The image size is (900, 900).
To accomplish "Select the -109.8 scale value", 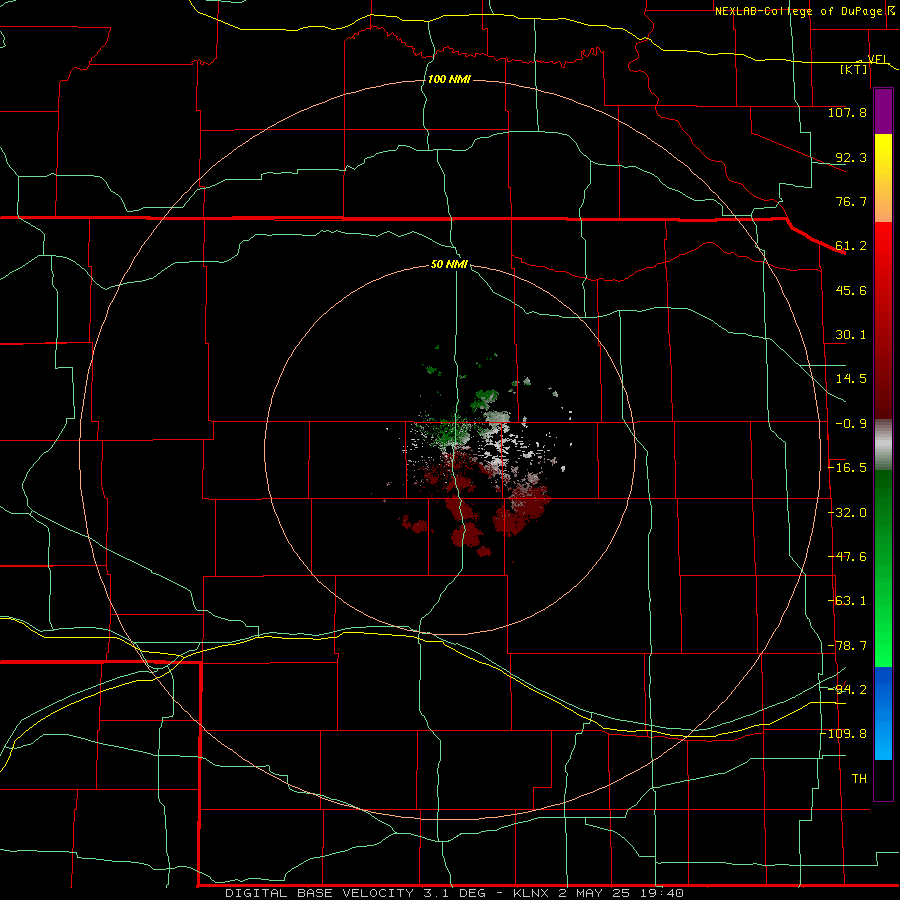I will 845,734.
